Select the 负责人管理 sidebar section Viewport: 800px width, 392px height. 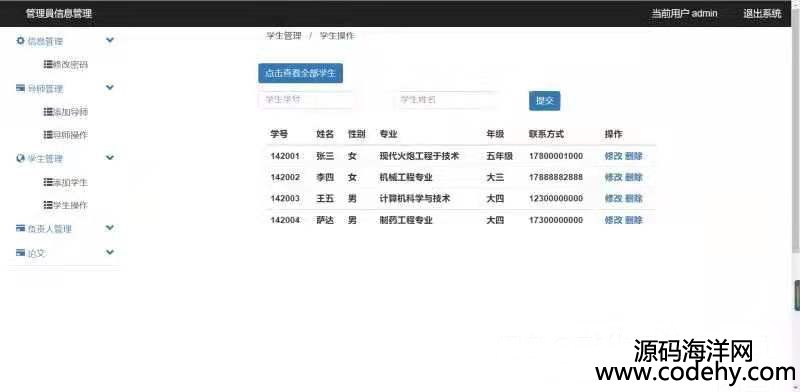click(49, 229)
